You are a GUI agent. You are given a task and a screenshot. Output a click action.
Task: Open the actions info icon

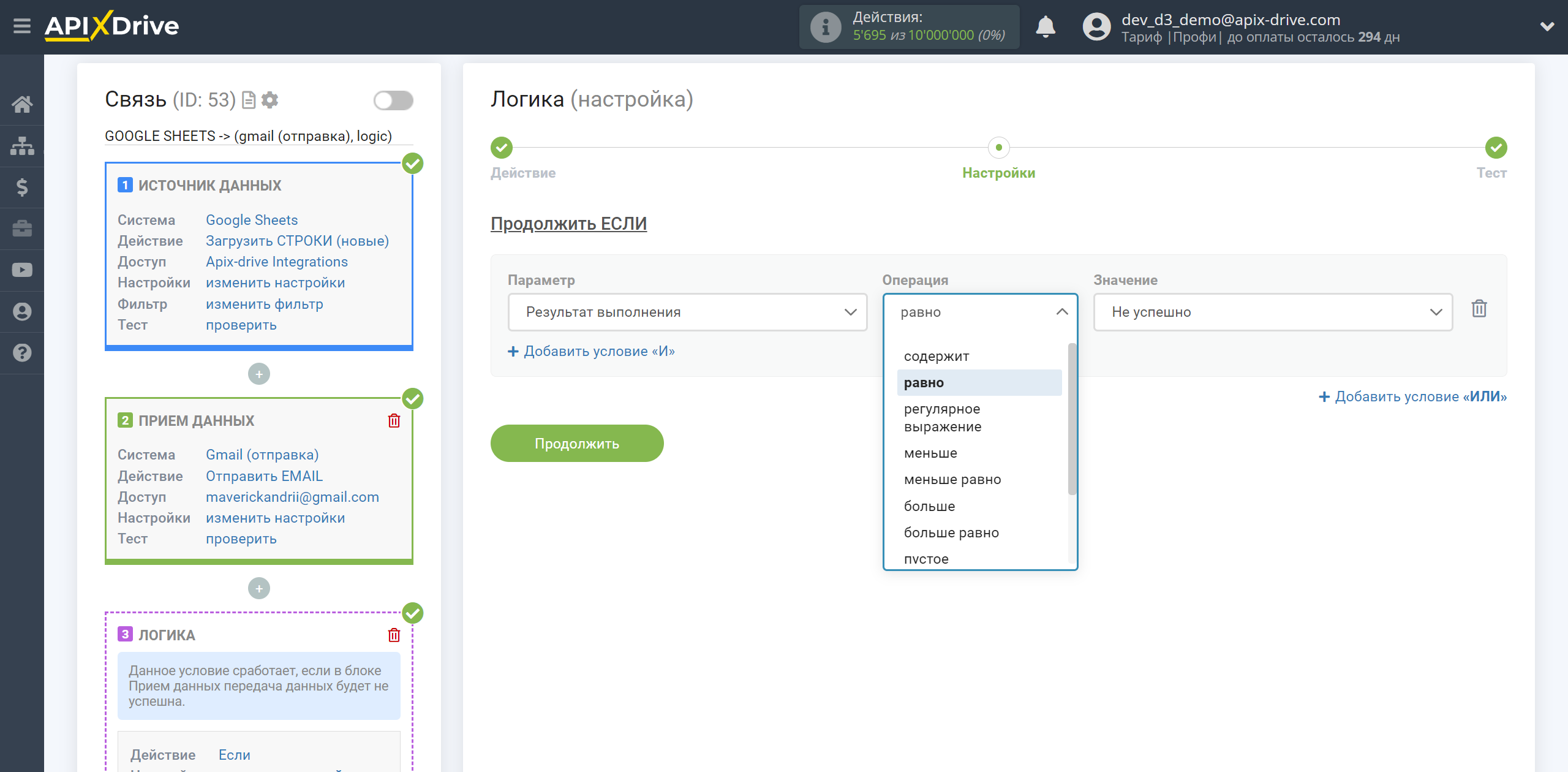coord(825,27)
